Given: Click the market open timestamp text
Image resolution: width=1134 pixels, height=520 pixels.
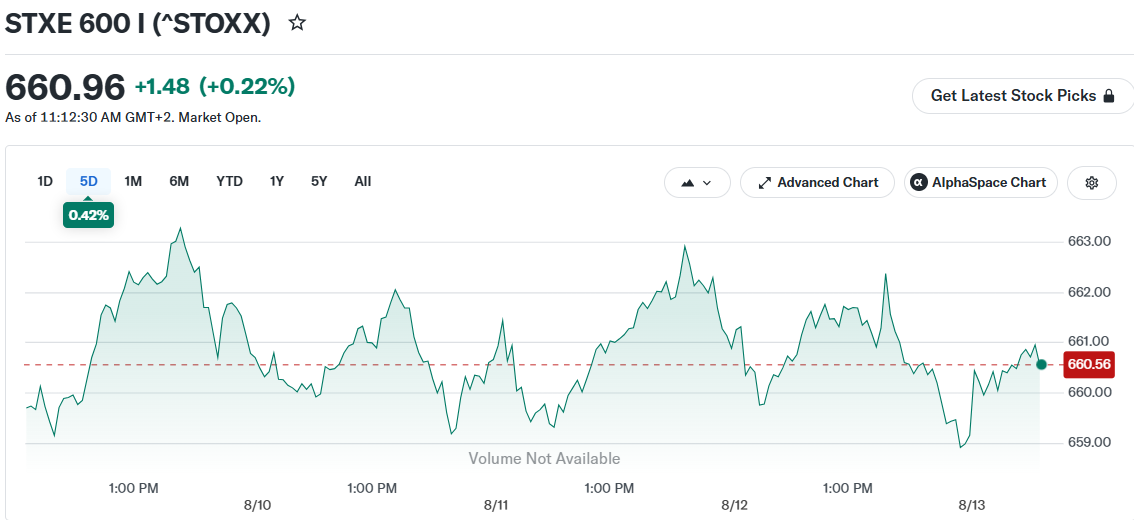Looking at the screenshot, I should (133, 117).
